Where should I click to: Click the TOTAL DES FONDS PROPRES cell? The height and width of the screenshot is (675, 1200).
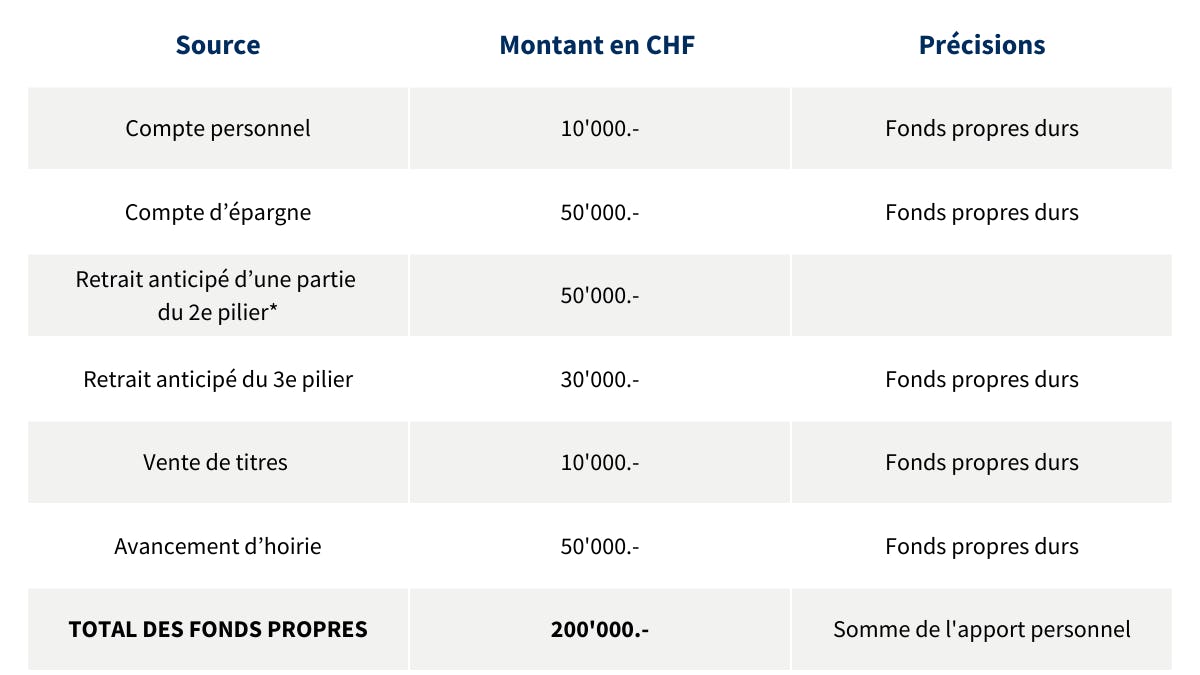click(x=218, y=630)
